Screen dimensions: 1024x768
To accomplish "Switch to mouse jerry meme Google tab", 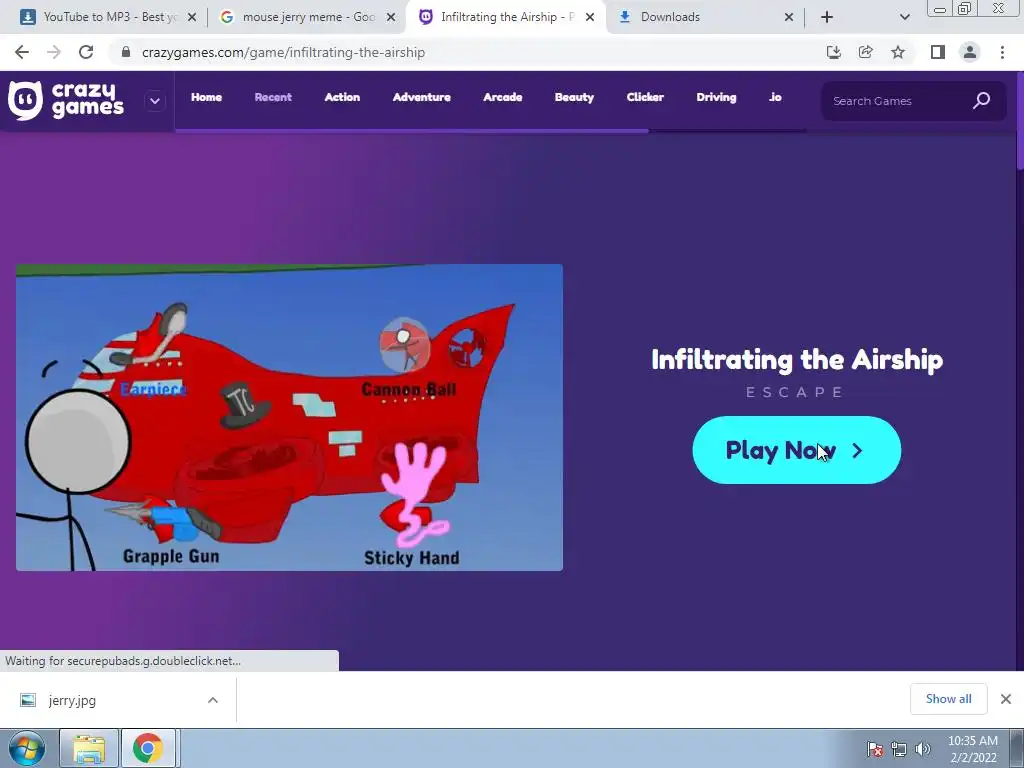I will (306, 17).
